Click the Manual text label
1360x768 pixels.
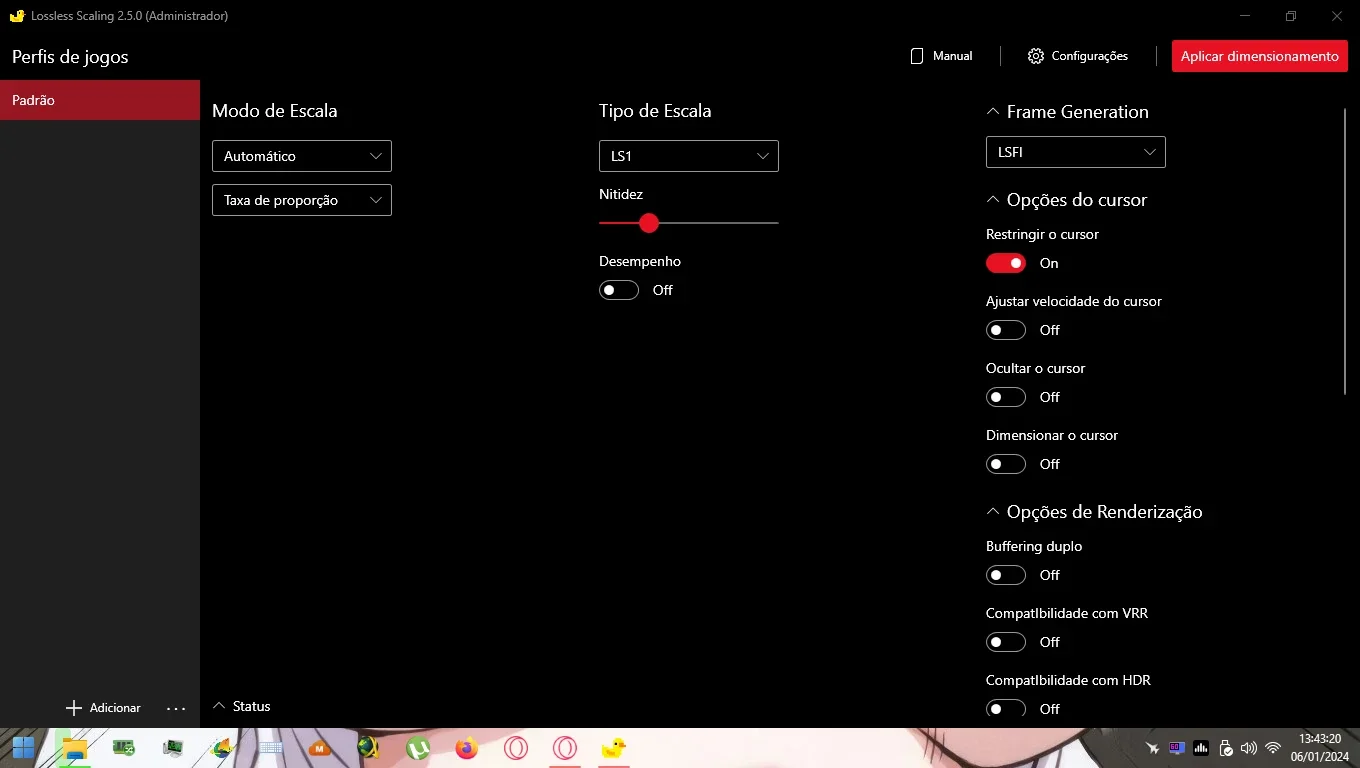[x=952, y=56]
